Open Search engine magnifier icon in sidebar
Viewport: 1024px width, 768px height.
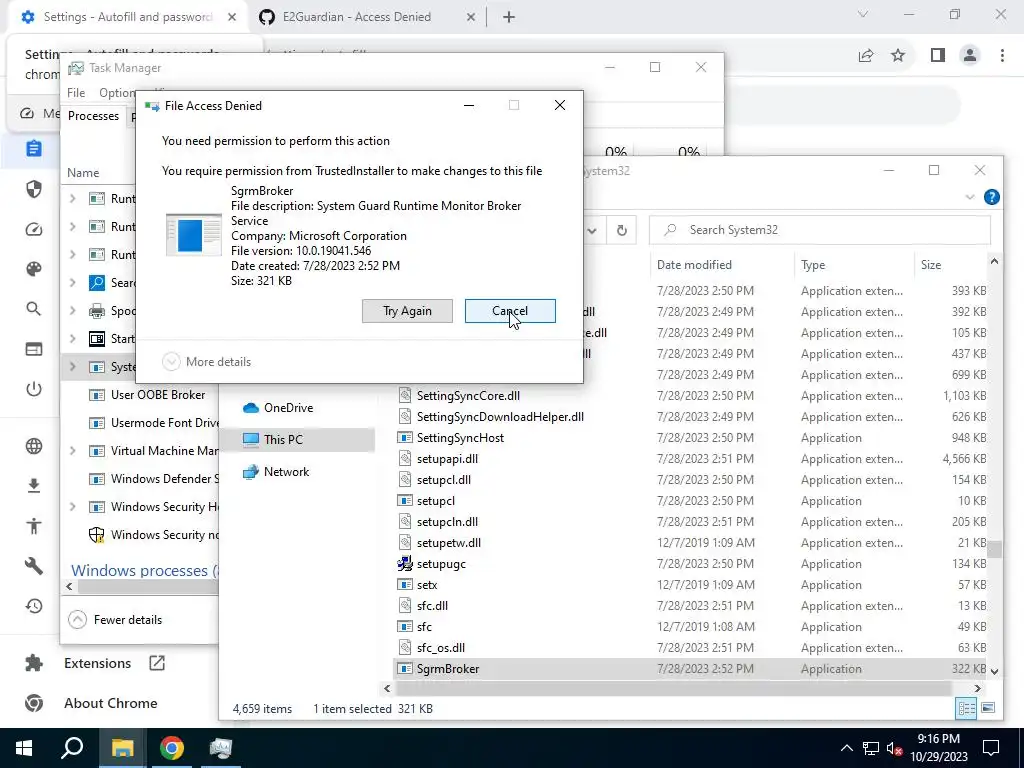[x=34, y=309]
